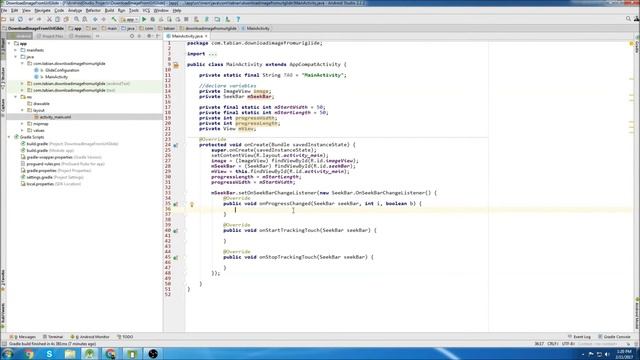The image size is (640, 360).
Task: Click the Paste toolbar icon
Action: tap(66, 19)
